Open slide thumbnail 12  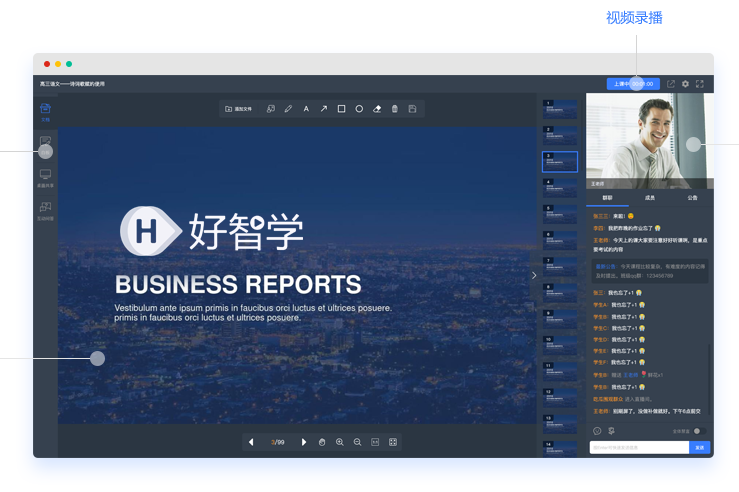click(560, 398)
